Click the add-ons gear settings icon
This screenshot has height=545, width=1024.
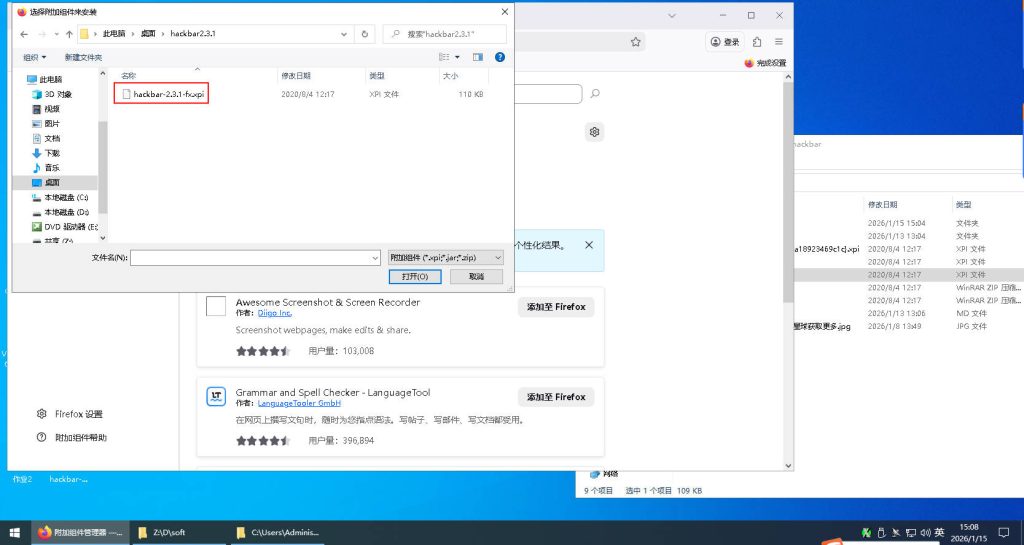[594, 132]
